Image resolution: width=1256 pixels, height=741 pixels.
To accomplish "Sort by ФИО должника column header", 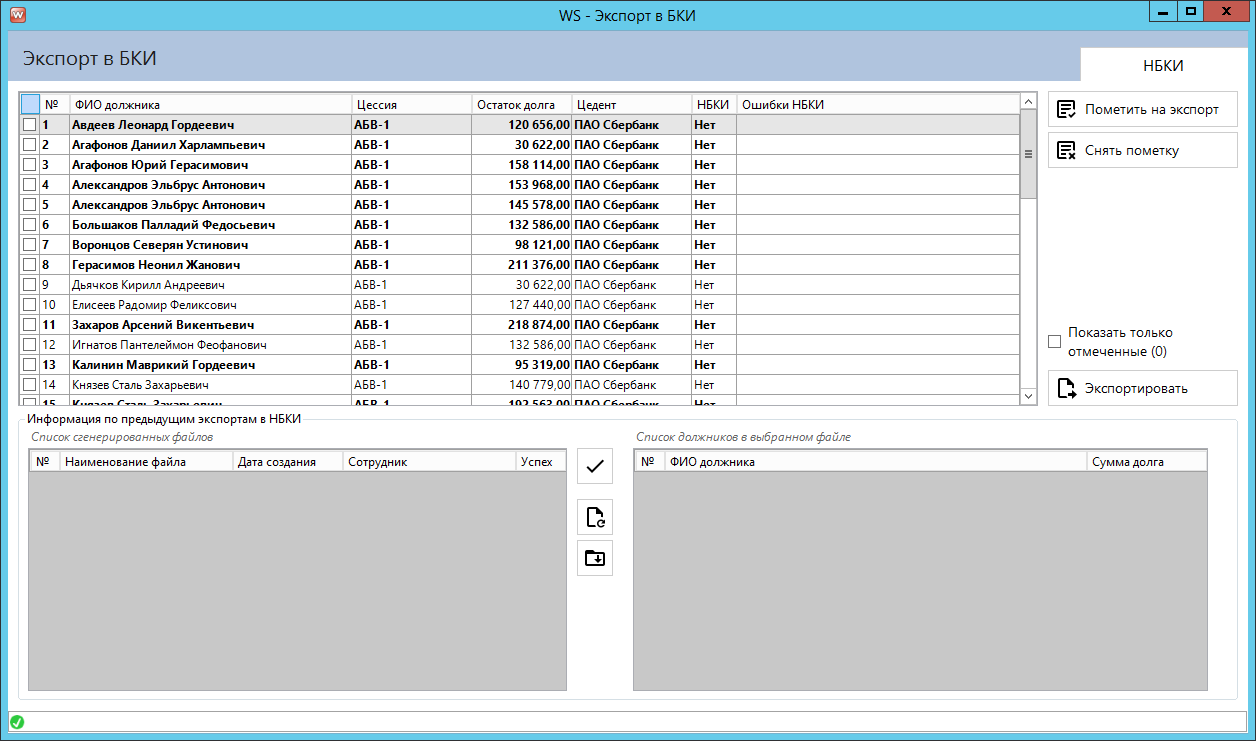I will [x=210, y=104].
